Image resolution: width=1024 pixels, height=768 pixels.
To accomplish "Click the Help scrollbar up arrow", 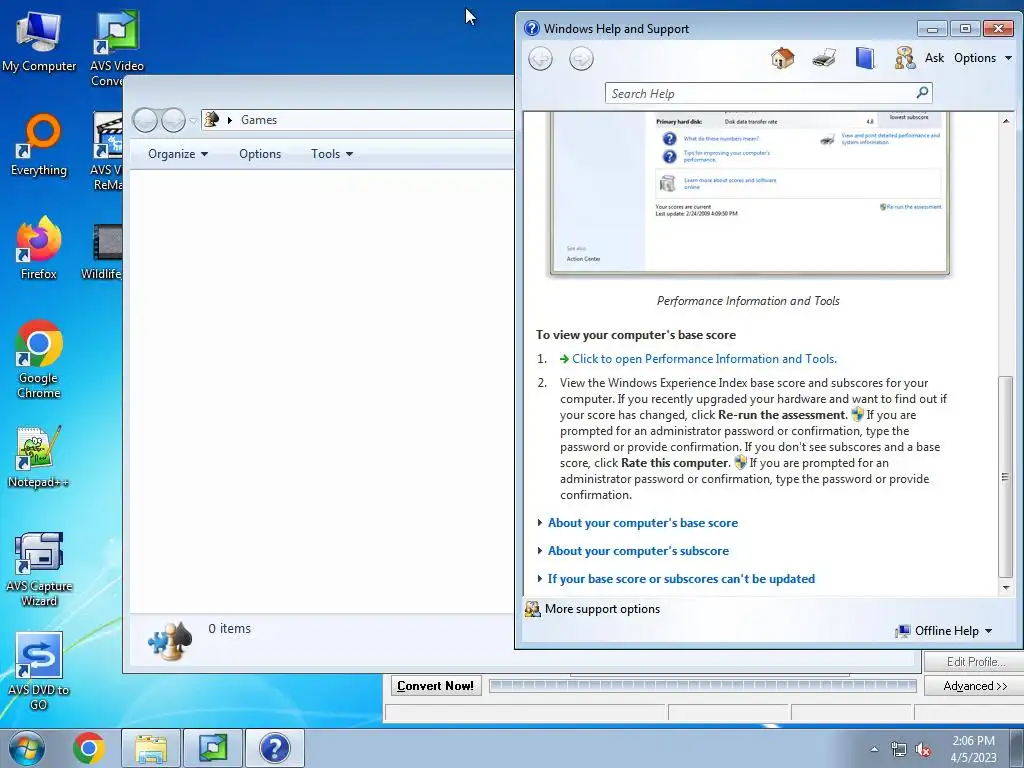I will click(1006, 121).
